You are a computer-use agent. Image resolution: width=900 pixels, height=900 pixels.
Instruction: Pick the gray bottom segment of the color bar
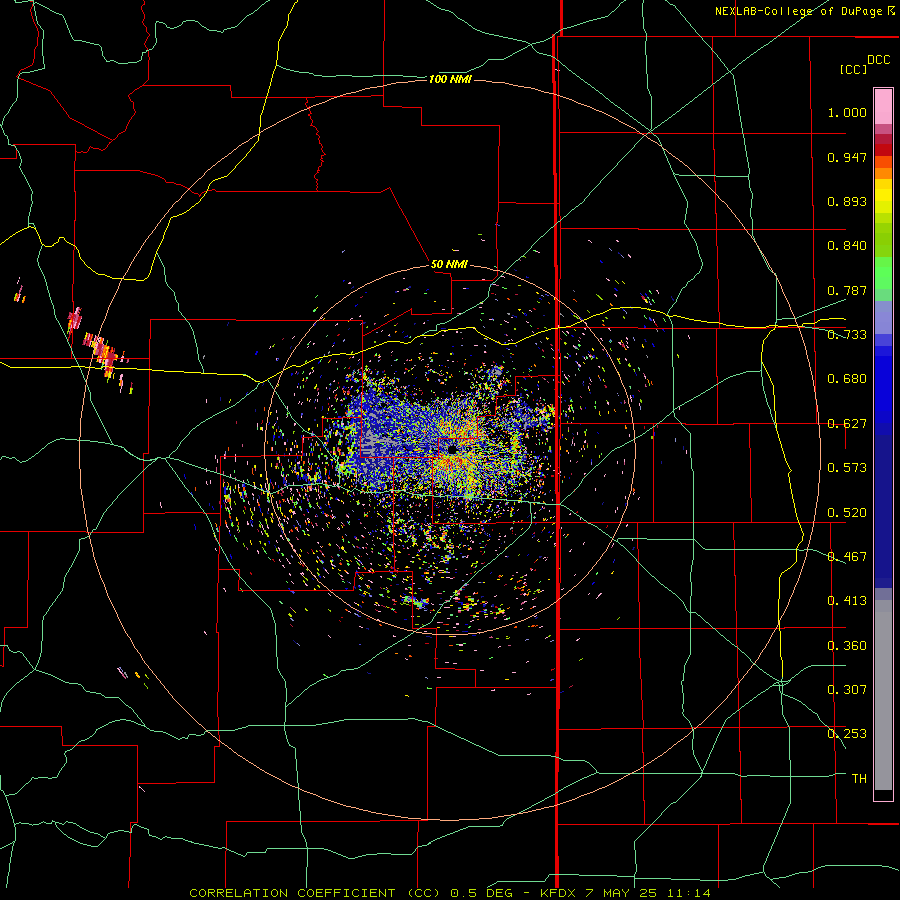tap(883, 695)
